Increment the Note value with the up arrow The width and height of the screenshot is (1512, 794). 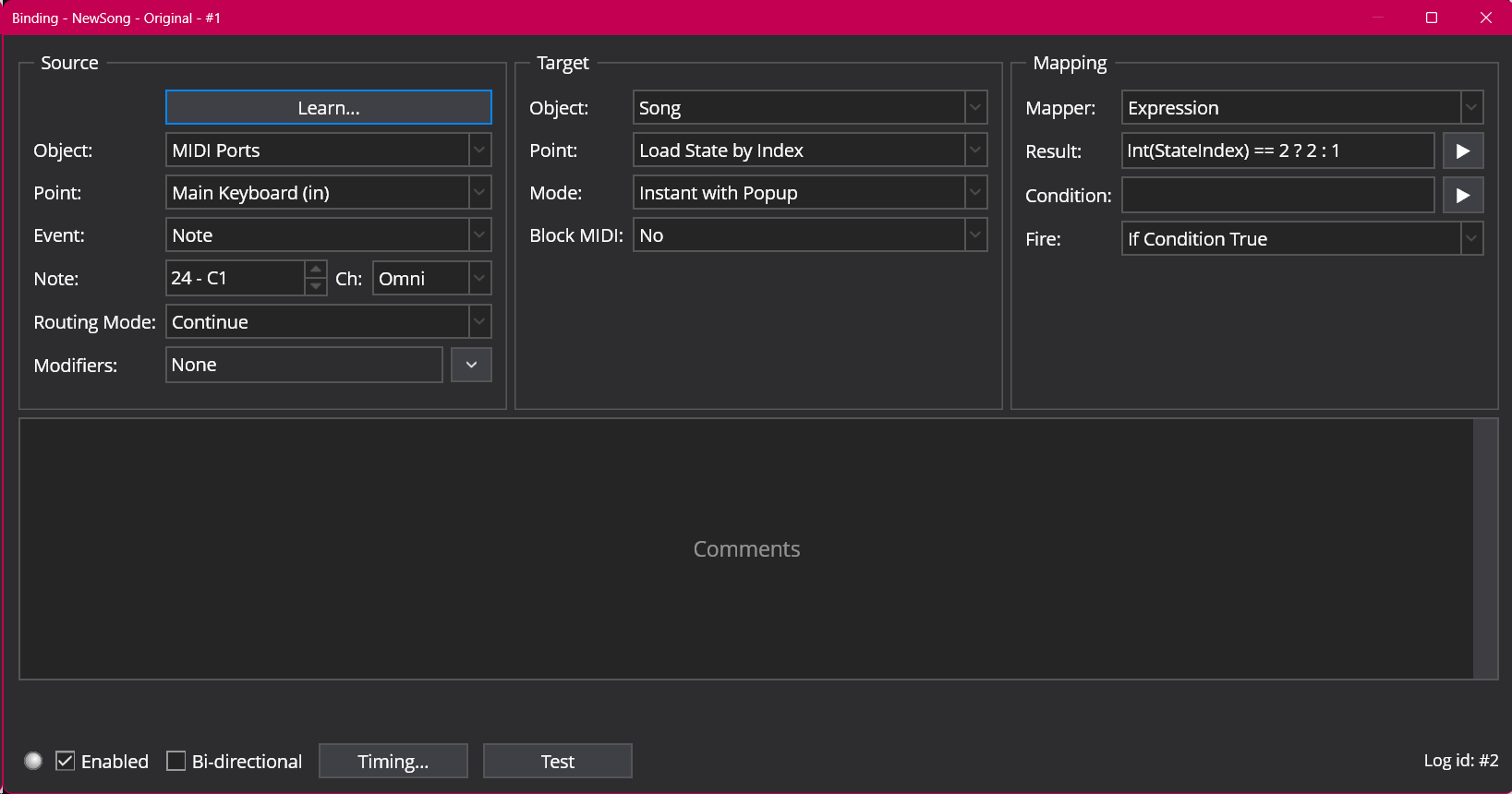tap(316, 270)
